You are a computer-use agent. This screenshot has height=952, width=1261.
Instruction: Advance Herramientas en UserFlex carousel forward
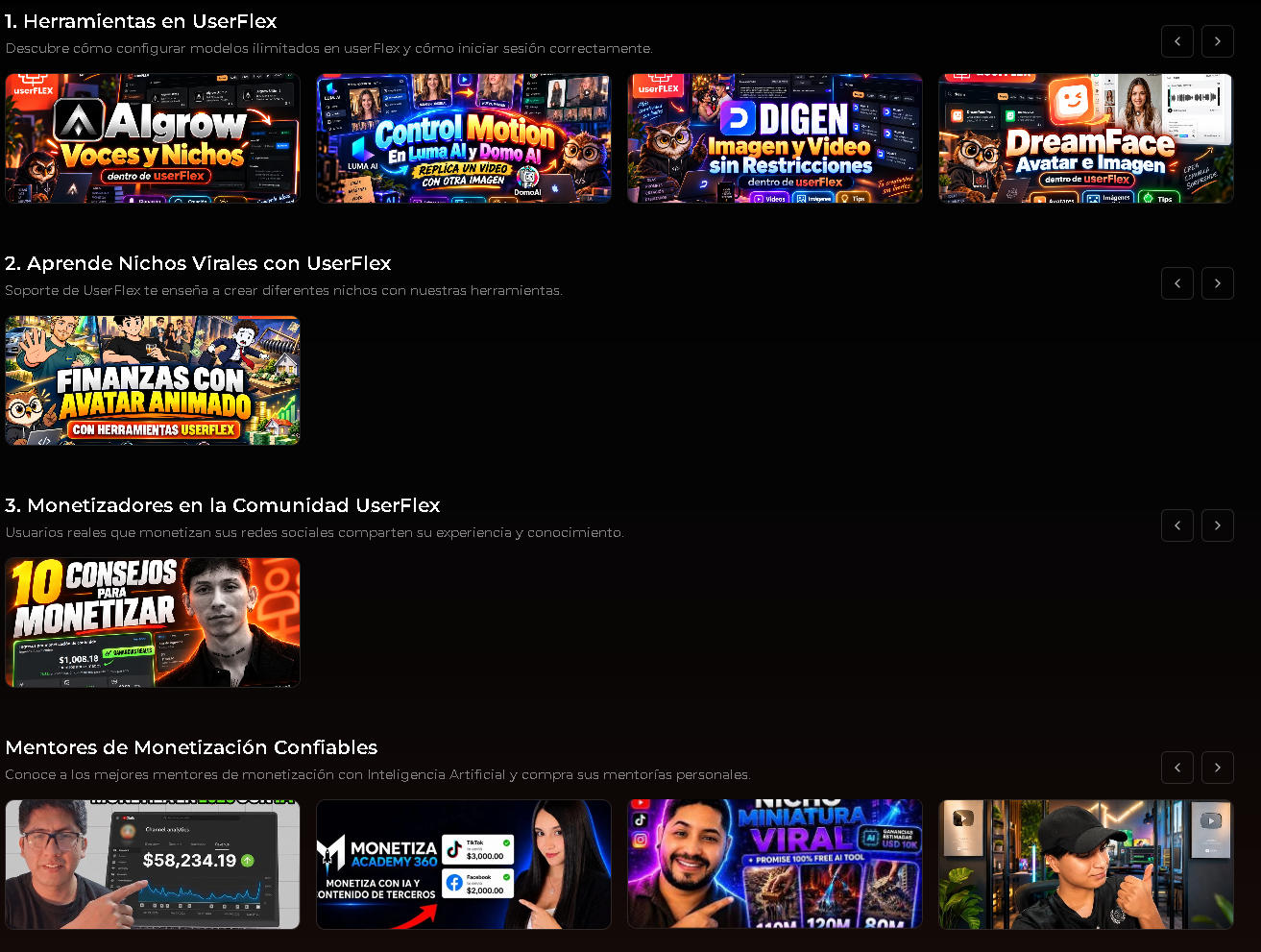point(1218,41)
